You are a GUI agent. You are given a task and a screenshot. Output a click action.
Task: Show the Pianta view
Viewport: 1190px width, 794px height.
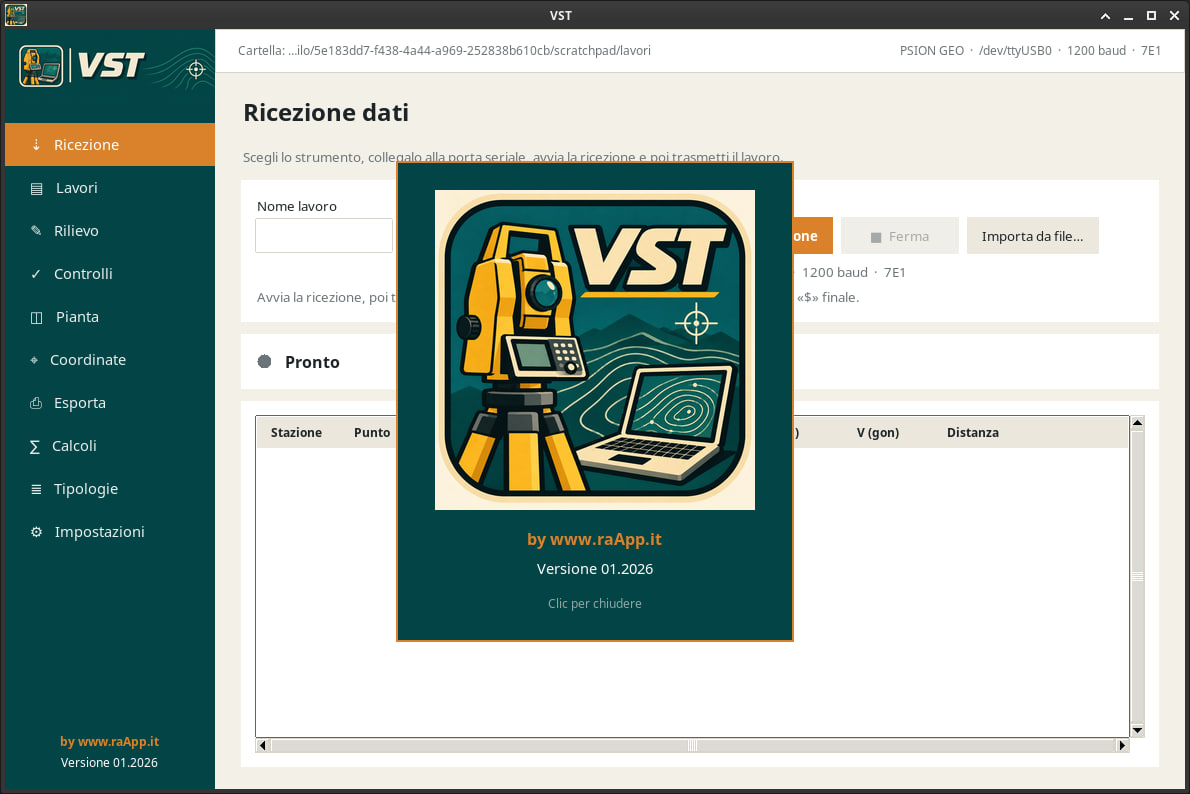click(110, 317)
